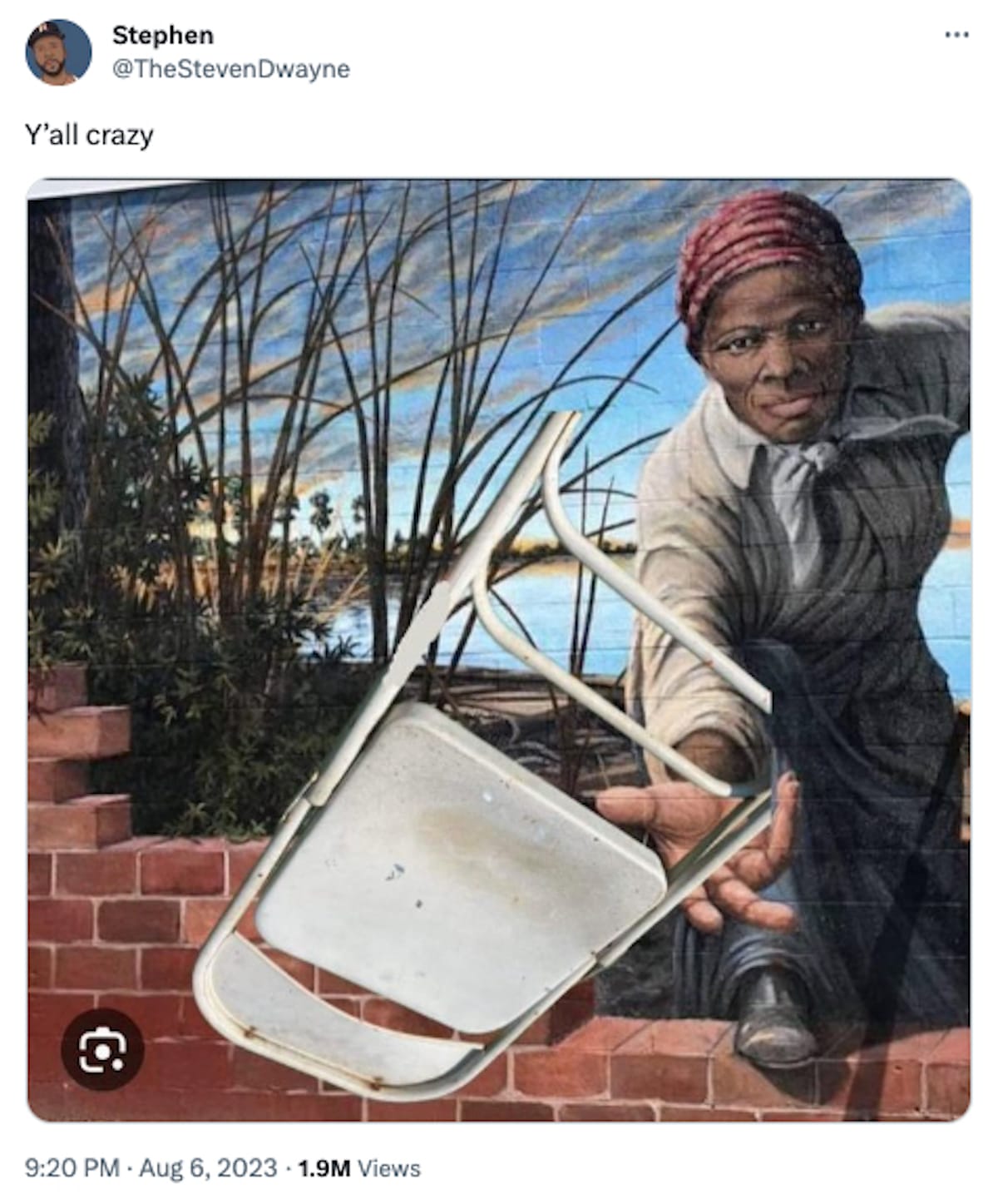Click the Aug 6, 2023 date
This screenshot has width=998, height=1204.
207,1168
